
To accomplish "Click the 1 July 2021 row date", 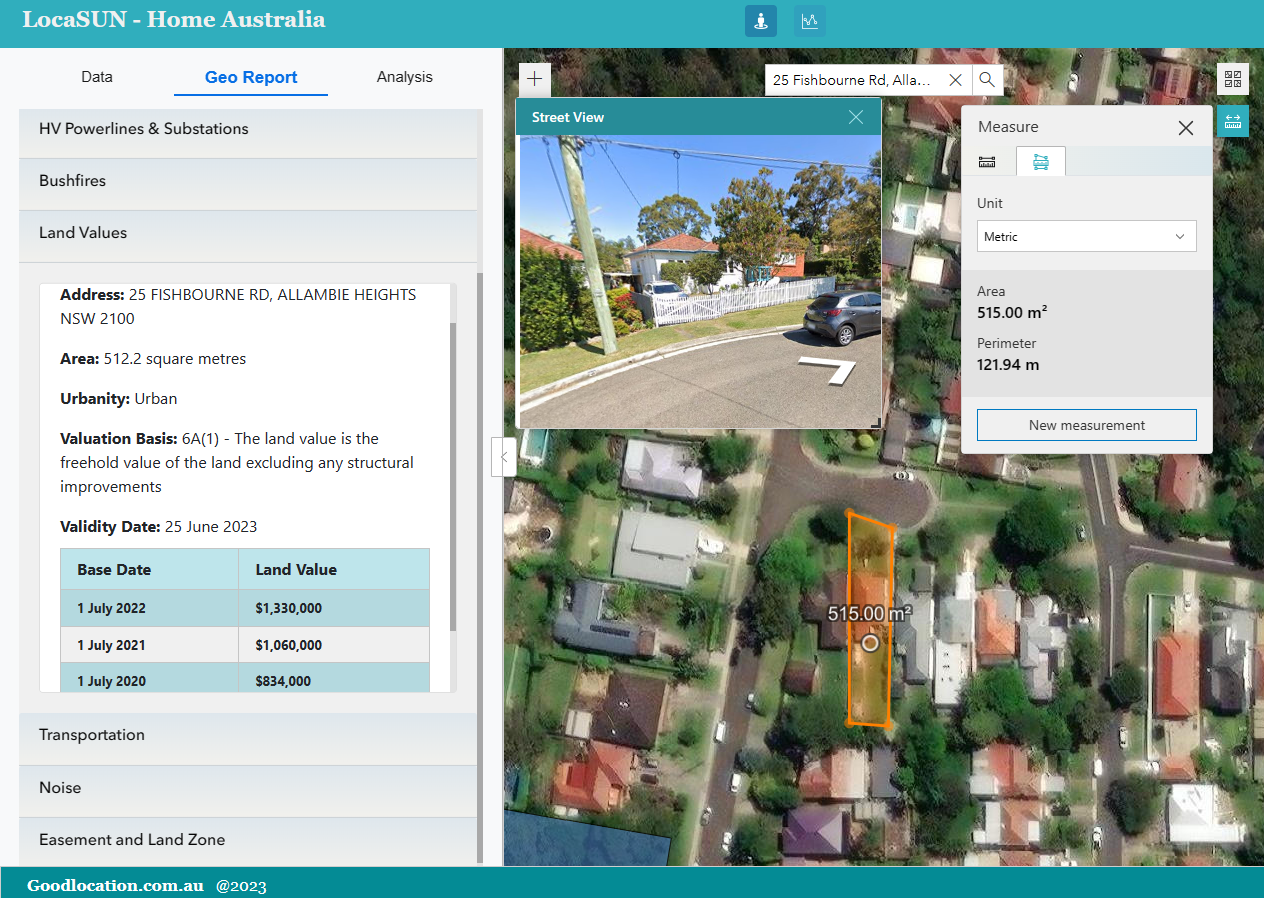I will pos(111,645).
